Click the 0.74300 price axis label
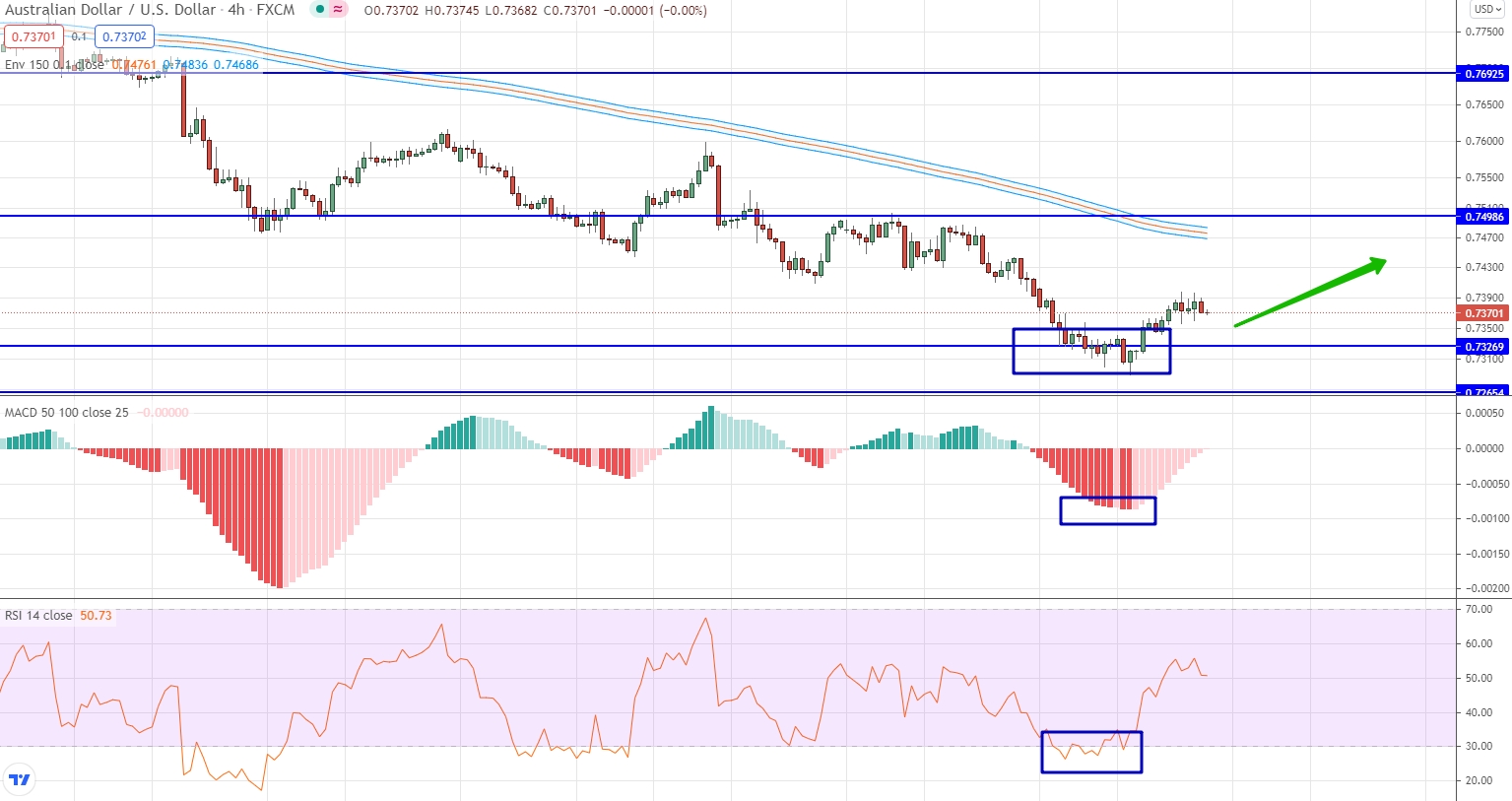The width and height of the screenshot is (1512, 801). pos(1484,267)
